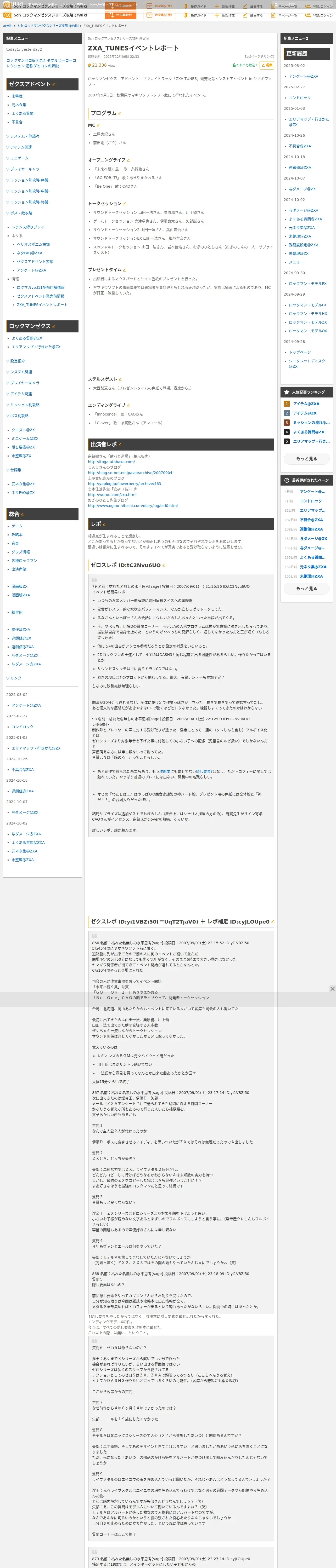Expand ミニゲーム section
The height and width of the screenshot is (1568, 336).
point(17,158)
